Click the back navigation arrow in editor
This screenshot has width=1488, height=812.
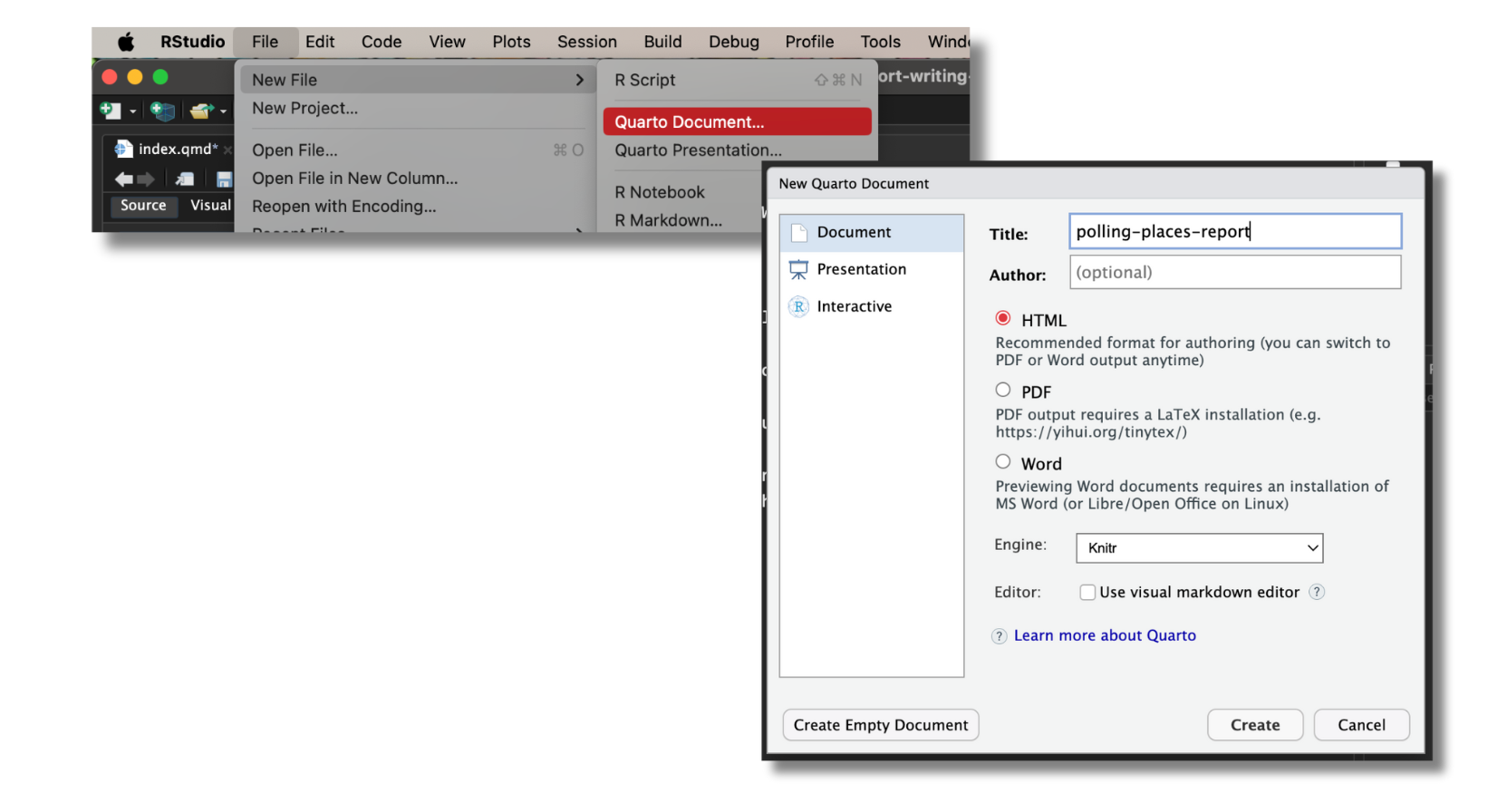[124, 179]
